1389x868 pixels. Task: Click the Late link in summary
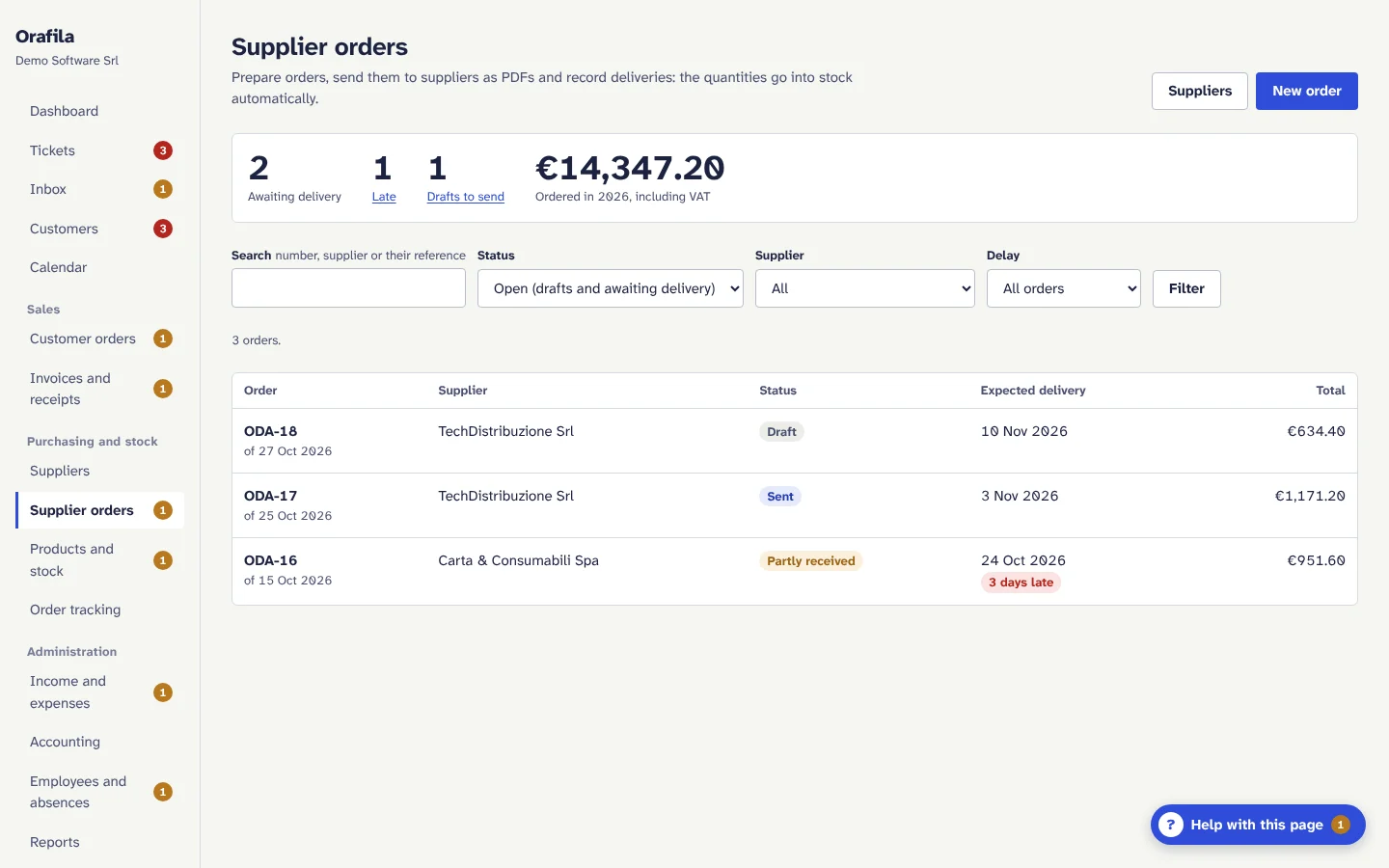pyautogui.click(x=384, y=197)
